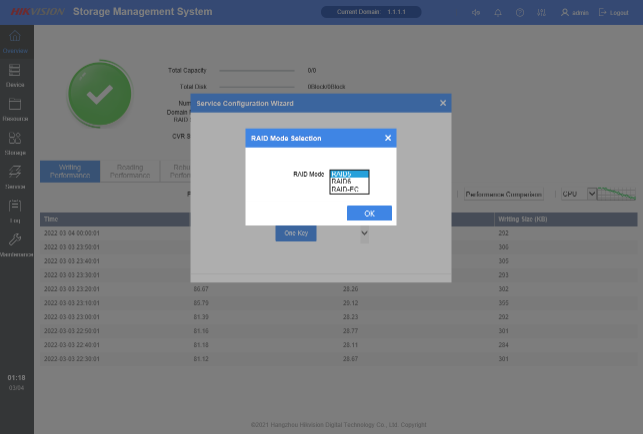The height and width of the screenshot is (434, 643).
Task: Click the alarm bell icon in header
Action: 497,12
